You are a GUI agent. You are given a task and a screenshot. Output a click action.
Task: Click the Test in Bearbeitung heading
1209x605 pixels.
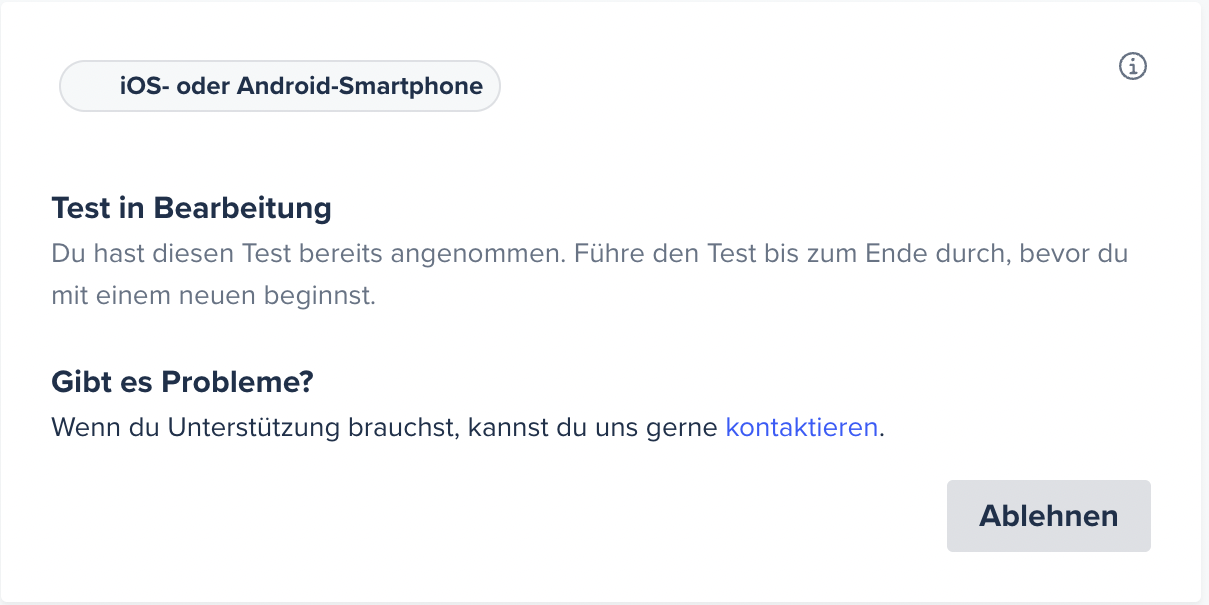[x=191, y=209]
